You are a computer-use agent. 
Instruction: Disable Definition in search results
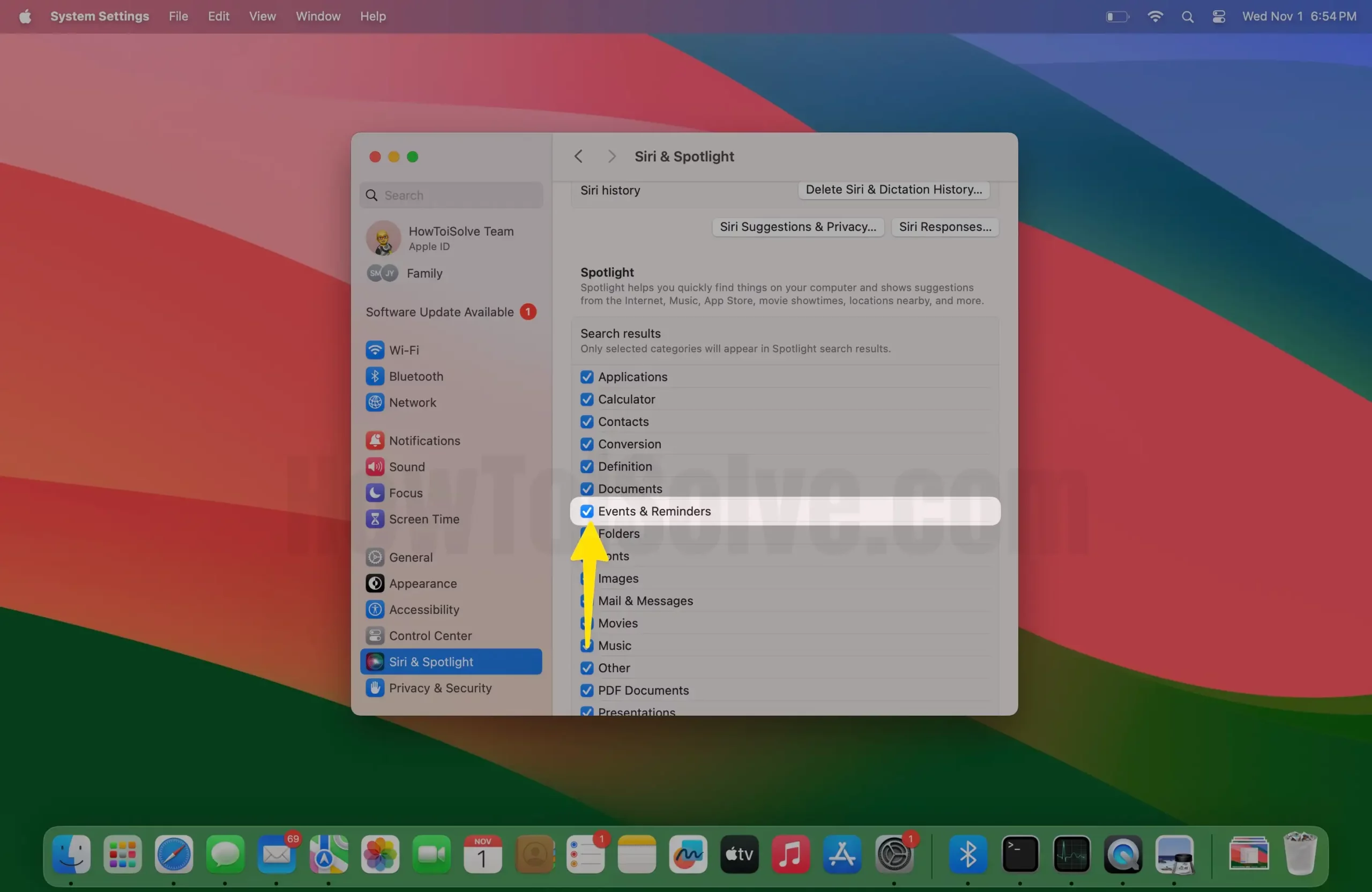point(587,466)
